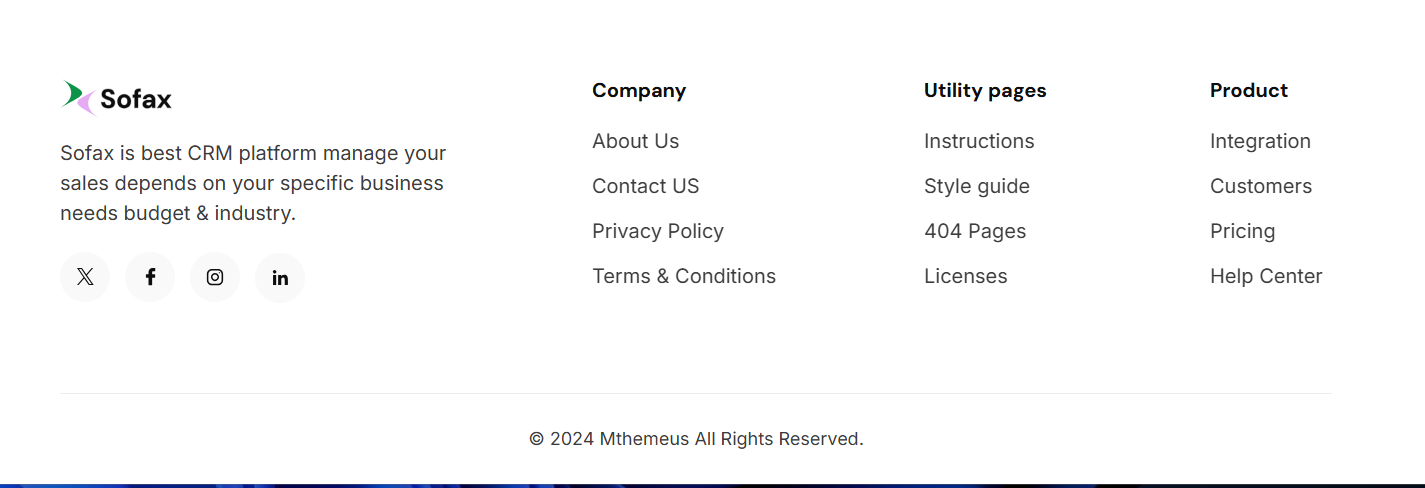The width and height of the screenshot is (1425, 488).
Task: Open the Privacy Policy link
Action: tap(657, 231)
